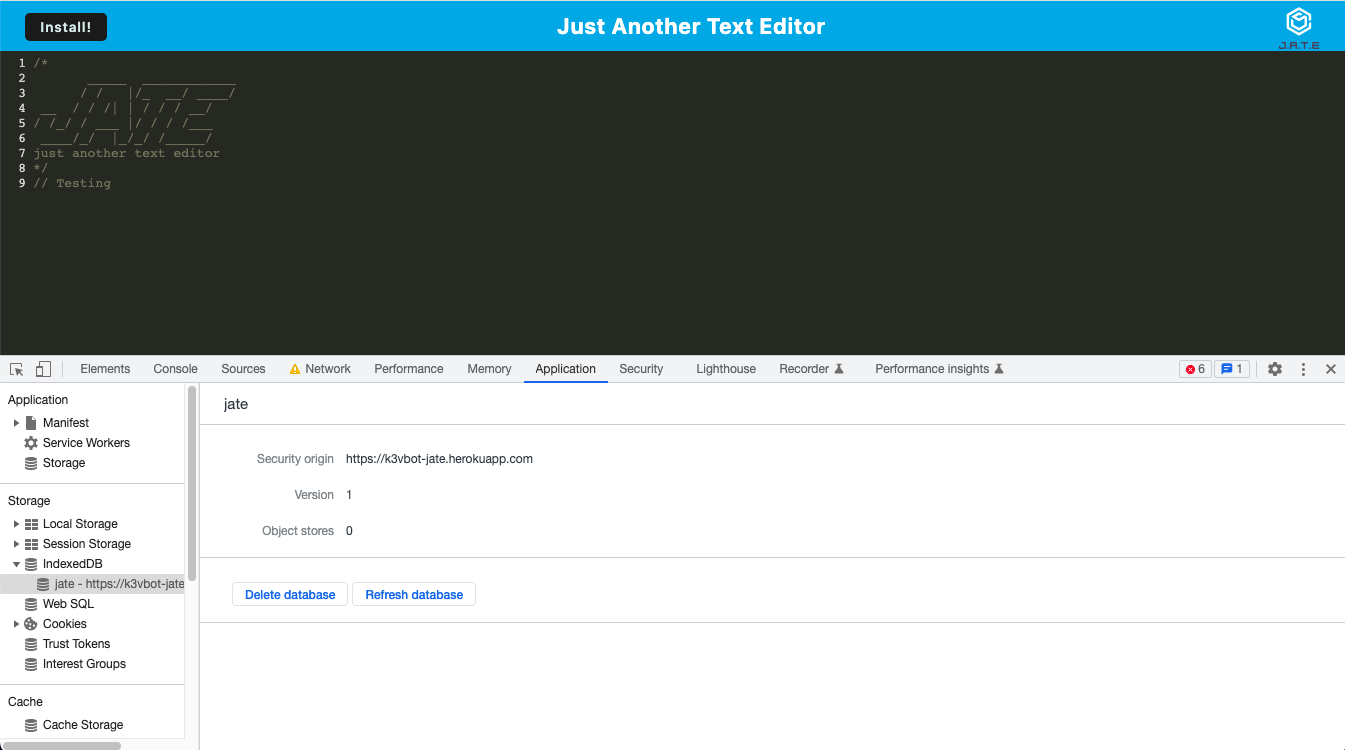Expand the Local Storage tree item

click(x=14, y=523)
